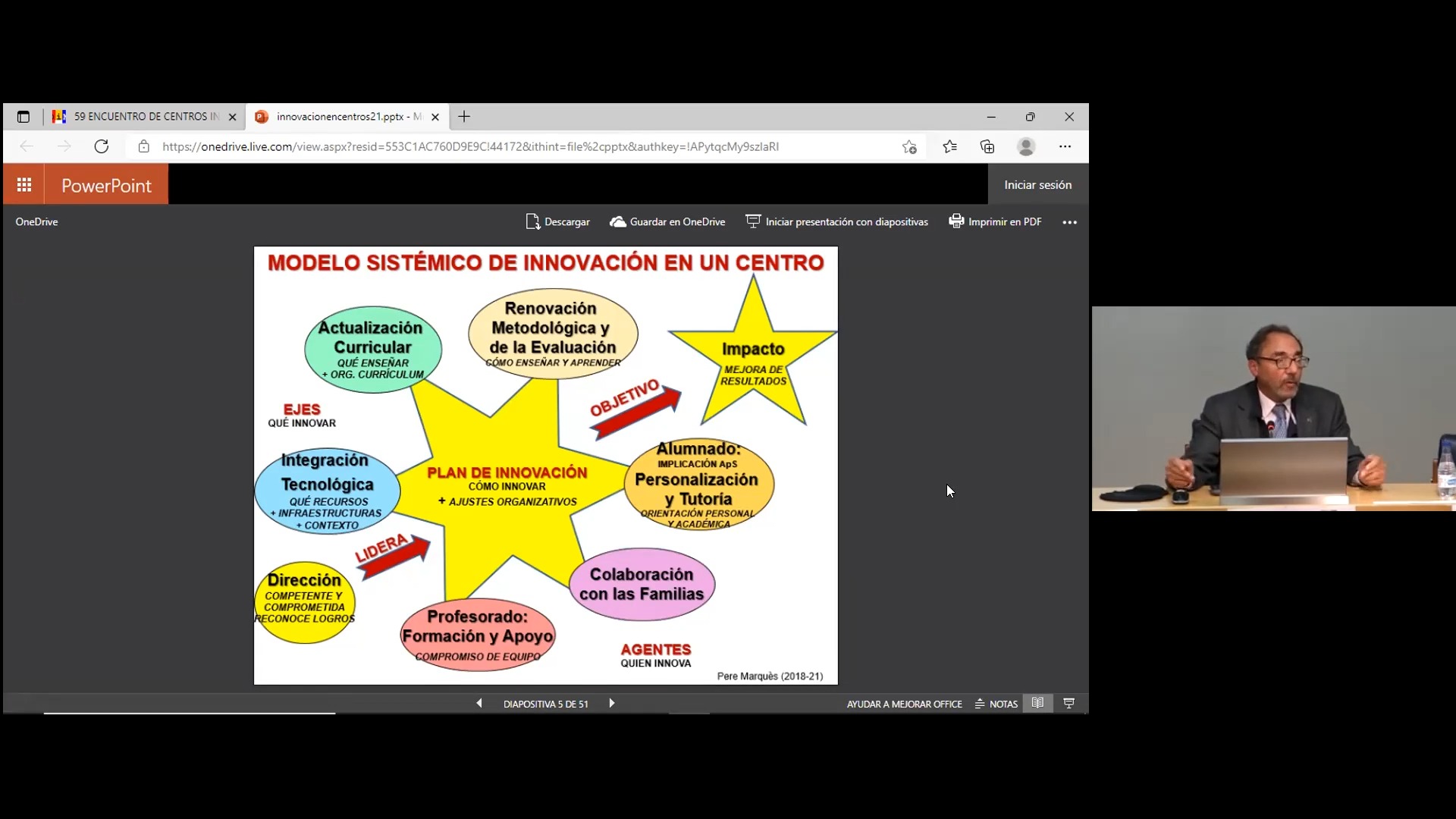The width and height of the screenshot is (1456, 819).
Task: Open the Office app launcher grid
Action: tap(24, 185)
